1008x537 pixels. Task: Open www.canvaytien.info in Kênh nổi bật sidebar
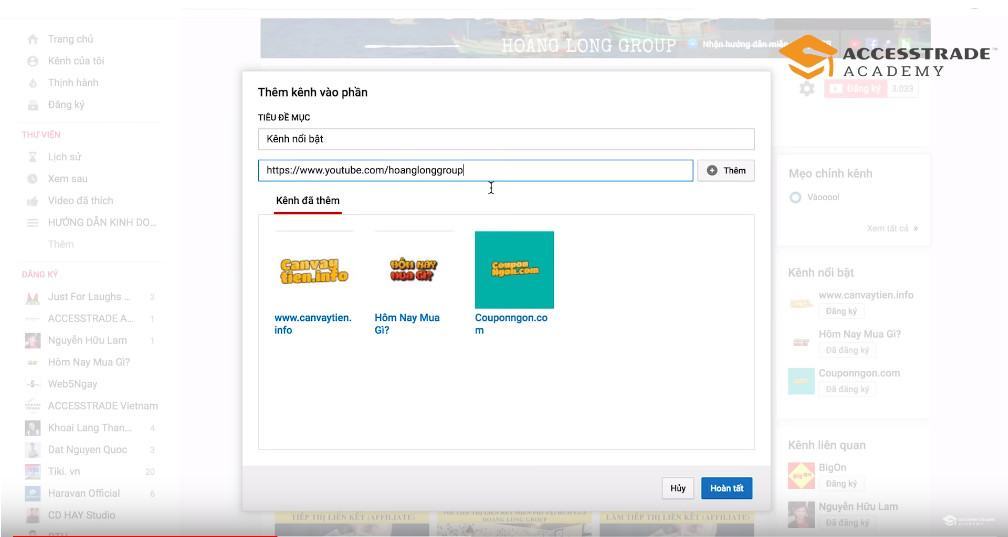click(x=866, y=295)
